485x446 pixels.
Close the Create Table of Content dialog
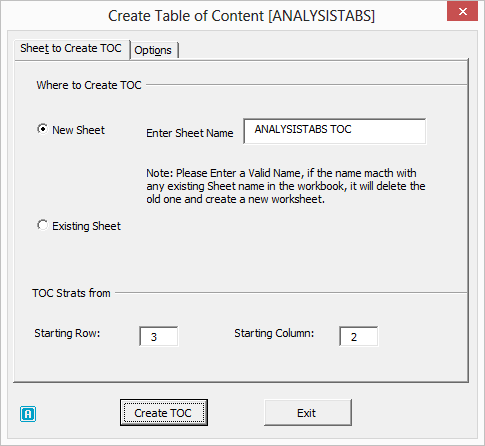click(462, 12)
